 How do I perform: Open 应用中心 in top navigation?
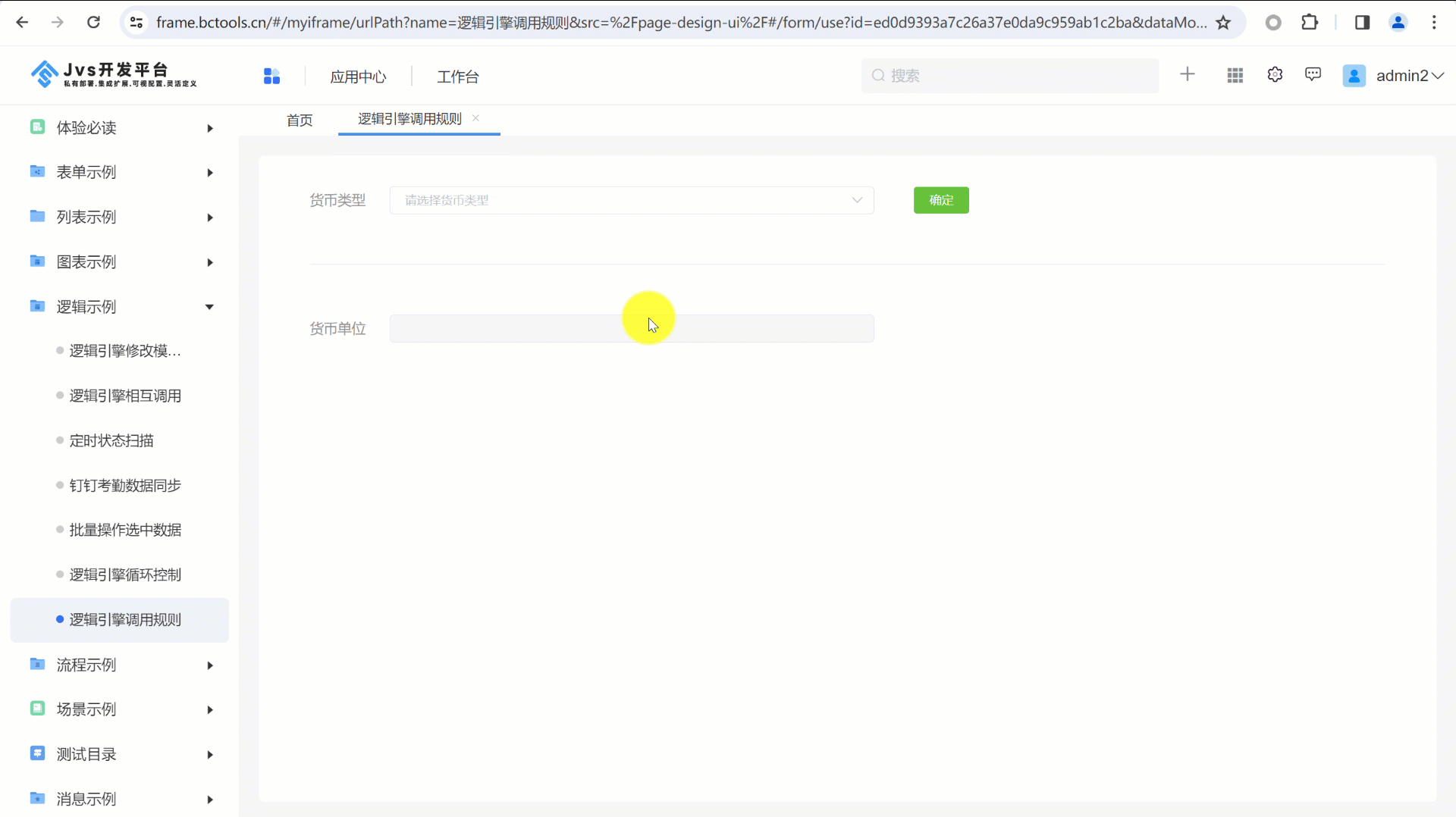[x=358, y=77]
